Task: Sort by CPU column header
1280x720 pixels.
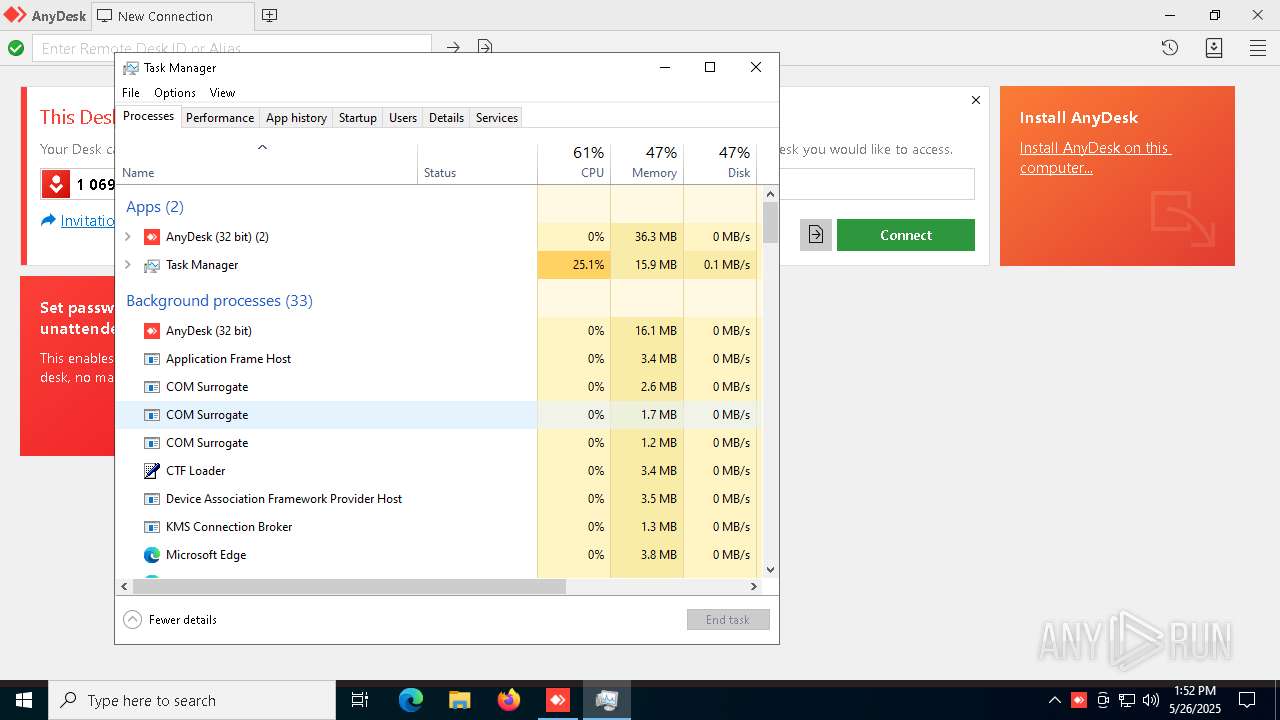Action: coord(574,163)
